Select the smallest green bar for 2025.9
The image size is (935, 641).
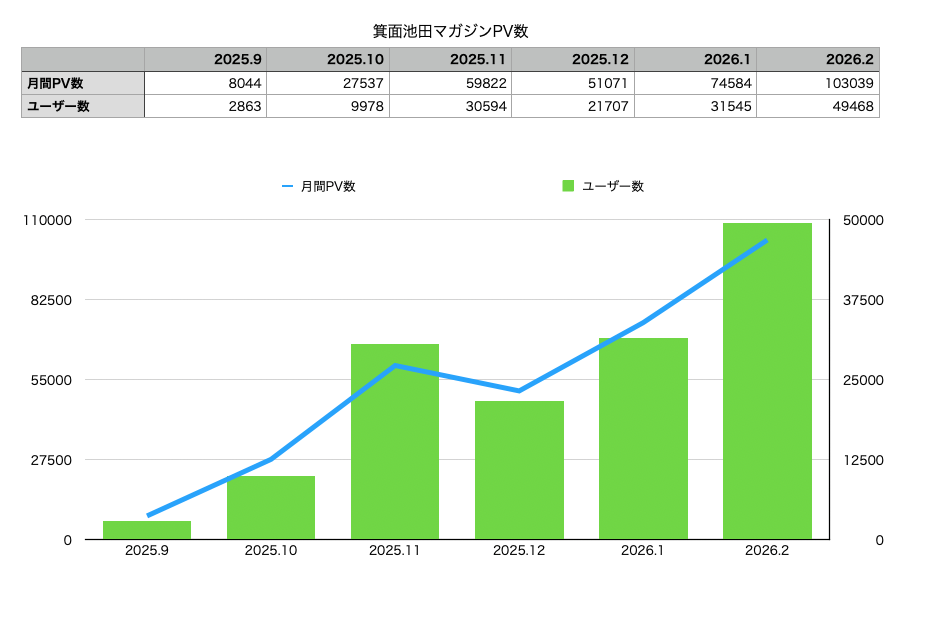point(147,530)
